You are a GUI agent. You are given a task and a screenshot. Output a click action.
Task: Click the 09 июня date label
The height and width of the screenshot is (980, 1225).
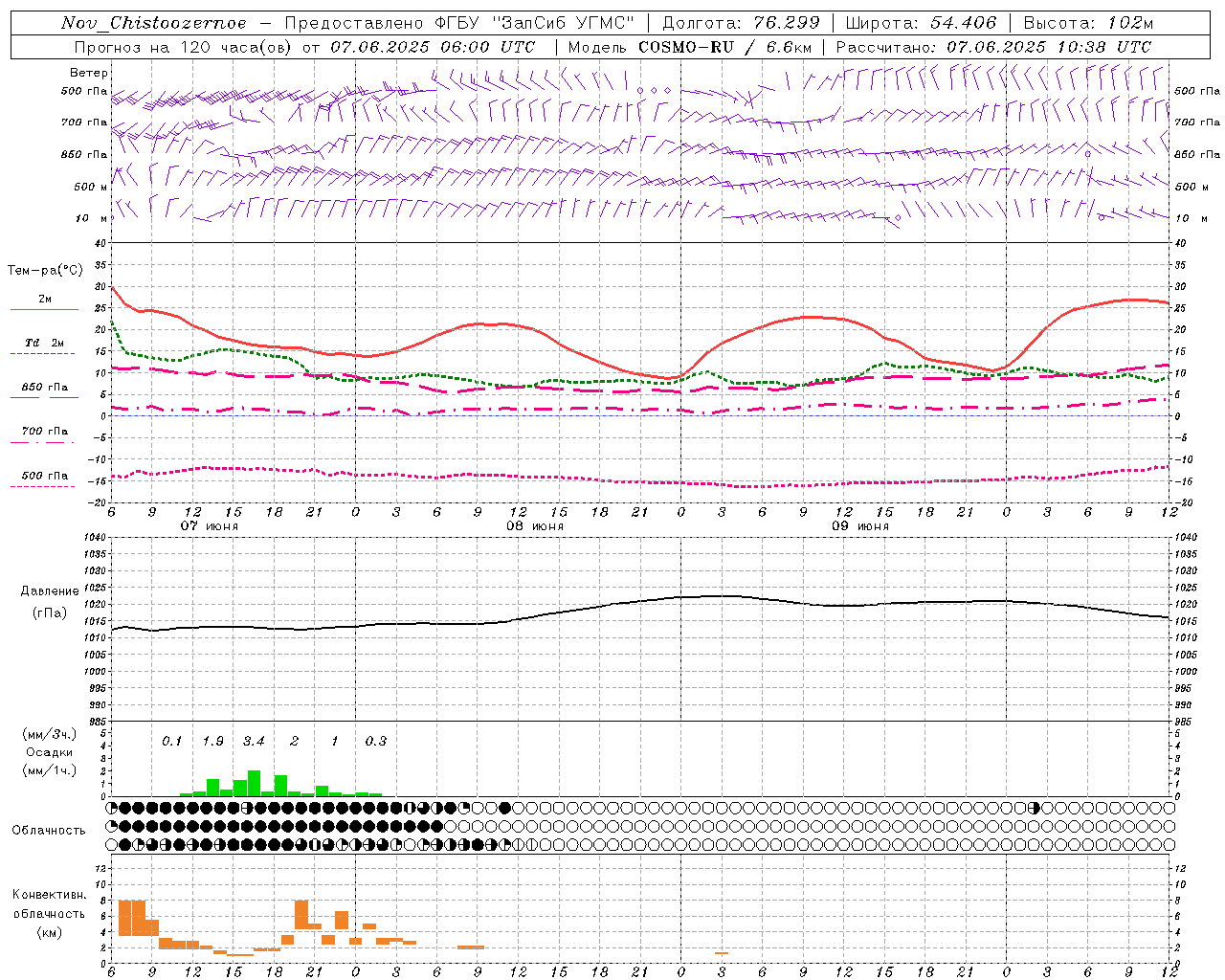coord(860,526)
